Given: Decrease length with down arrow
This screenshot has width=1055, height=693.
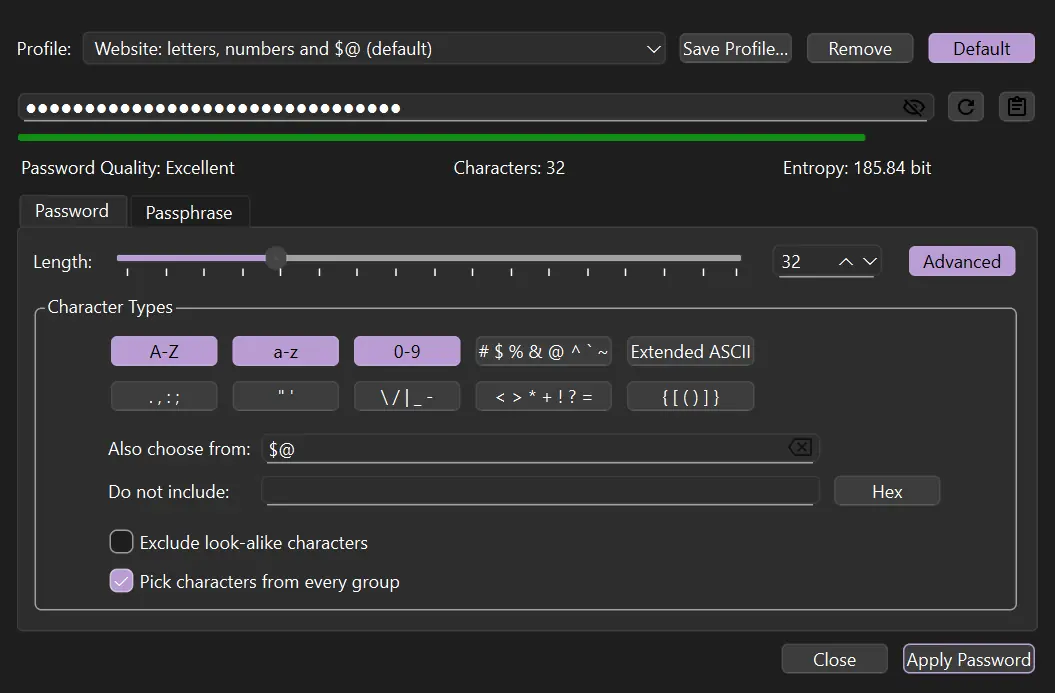Looking at the screenshot, I should (x=870, y=262).
